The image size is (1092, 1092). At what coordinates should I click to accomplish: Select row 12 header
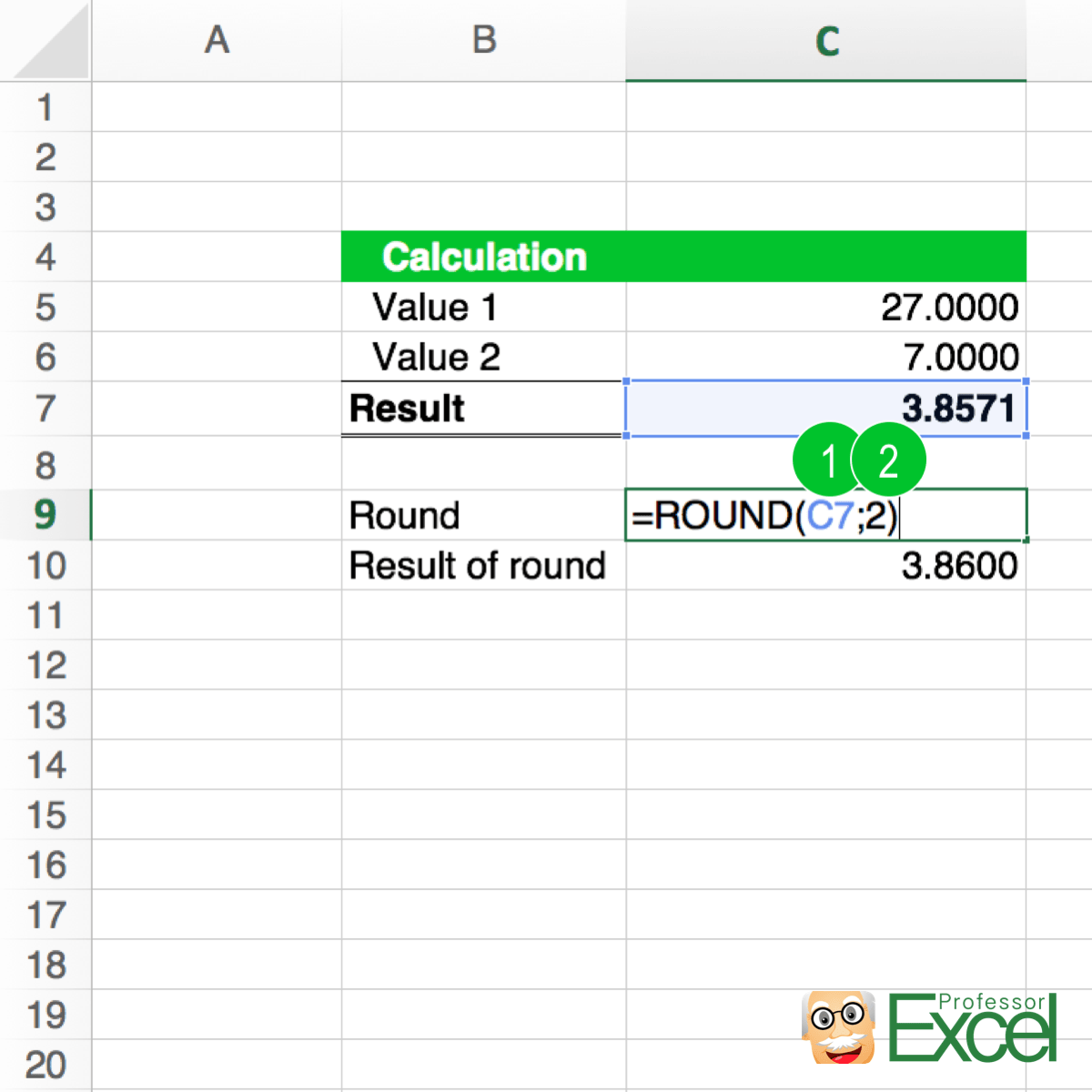pyautogui.click(x=45, y=665)
